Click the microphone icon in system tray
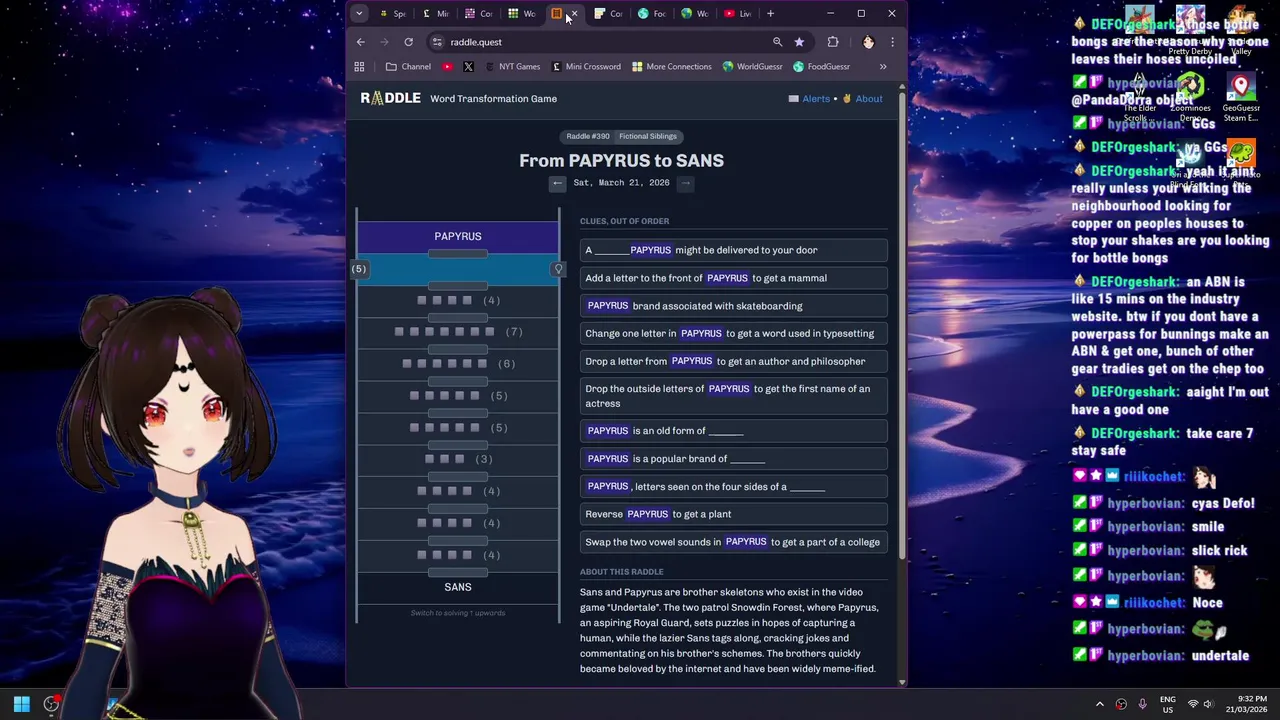 [x=1142, y=704]
